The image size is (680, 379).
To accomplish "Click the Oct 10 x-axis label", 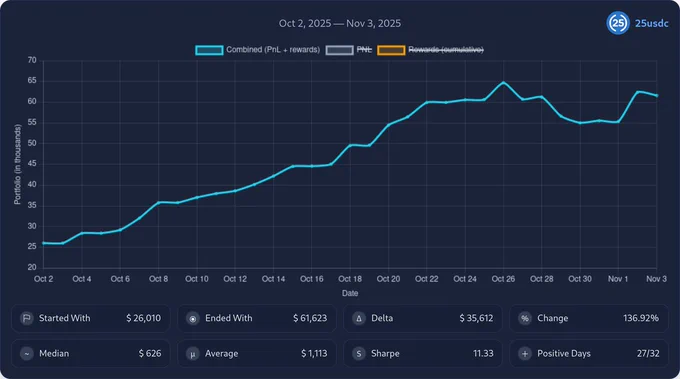I will pos(197,279).
